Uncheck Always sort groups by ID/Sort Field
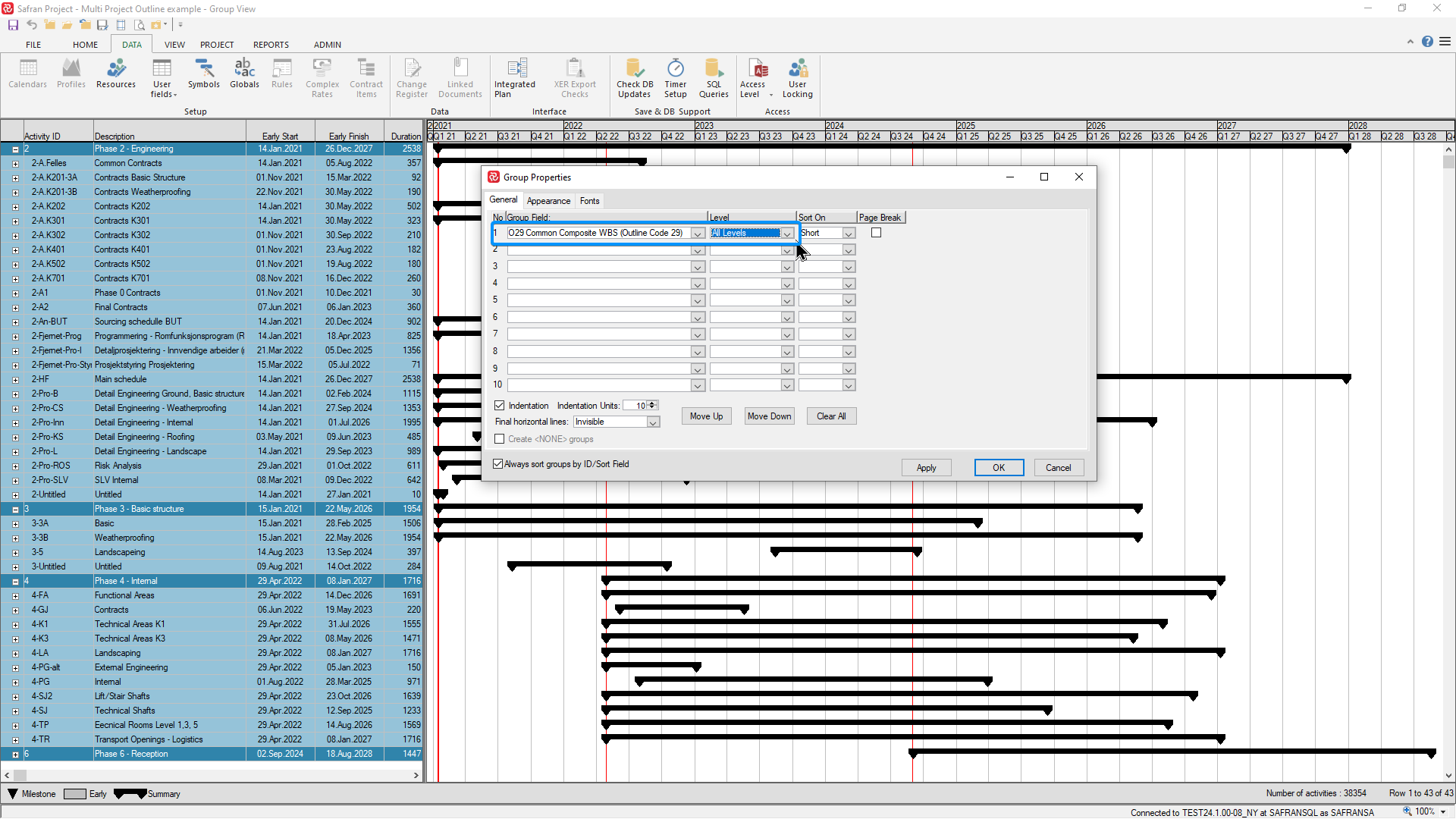 click(498, 464)
